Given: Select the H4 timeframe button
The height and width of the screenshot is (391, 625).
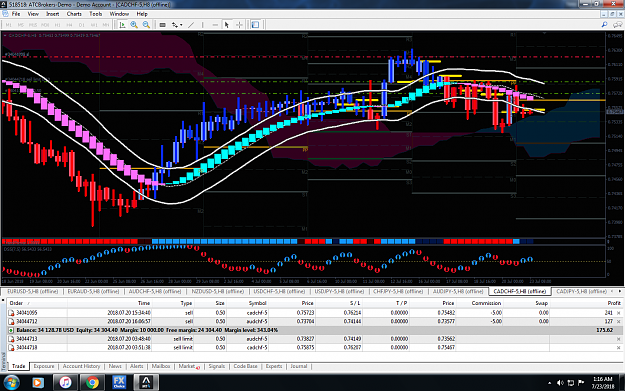Looking at the screenshot, I should pyautogui.click(x=69, y=25).
